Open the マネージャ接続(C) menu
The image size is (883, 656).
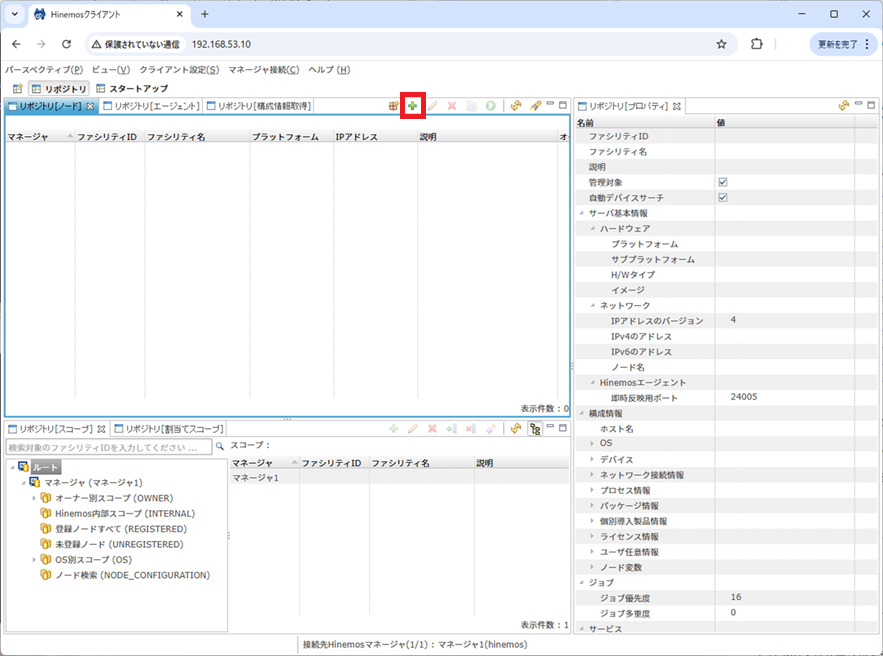point(264,70)
